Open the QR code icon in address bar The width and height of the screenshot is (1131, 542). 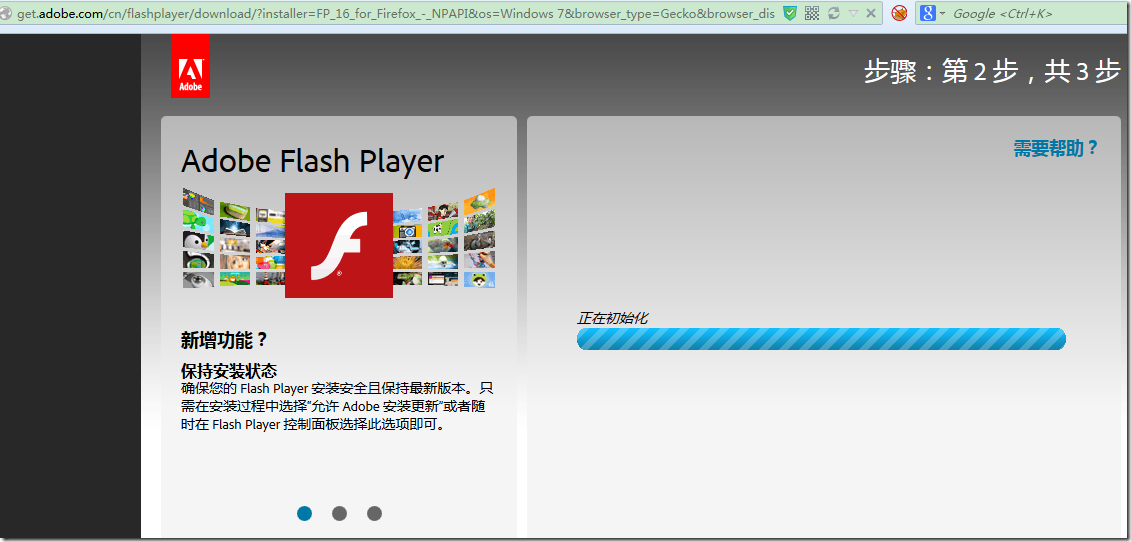812,13
